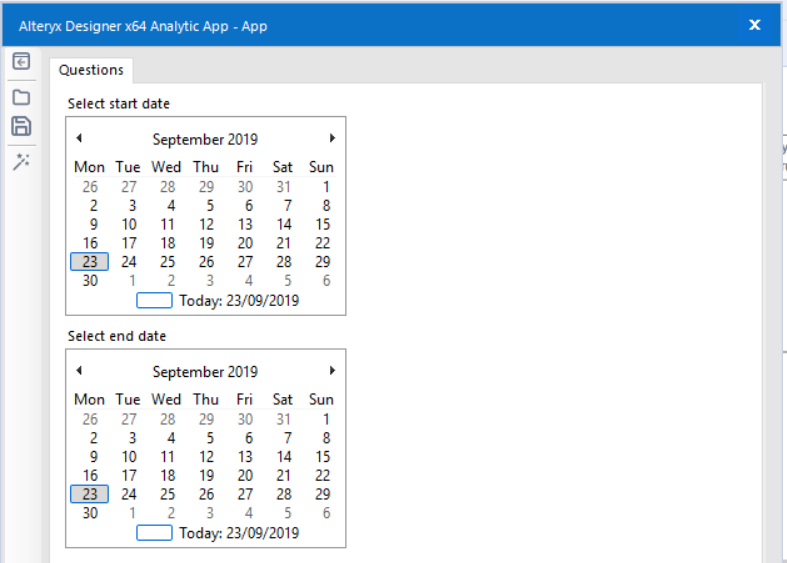Click the September 2019 title in end date calendar
Image resolution: width=787 pixels, height=563 pixels.
[205, 371]
